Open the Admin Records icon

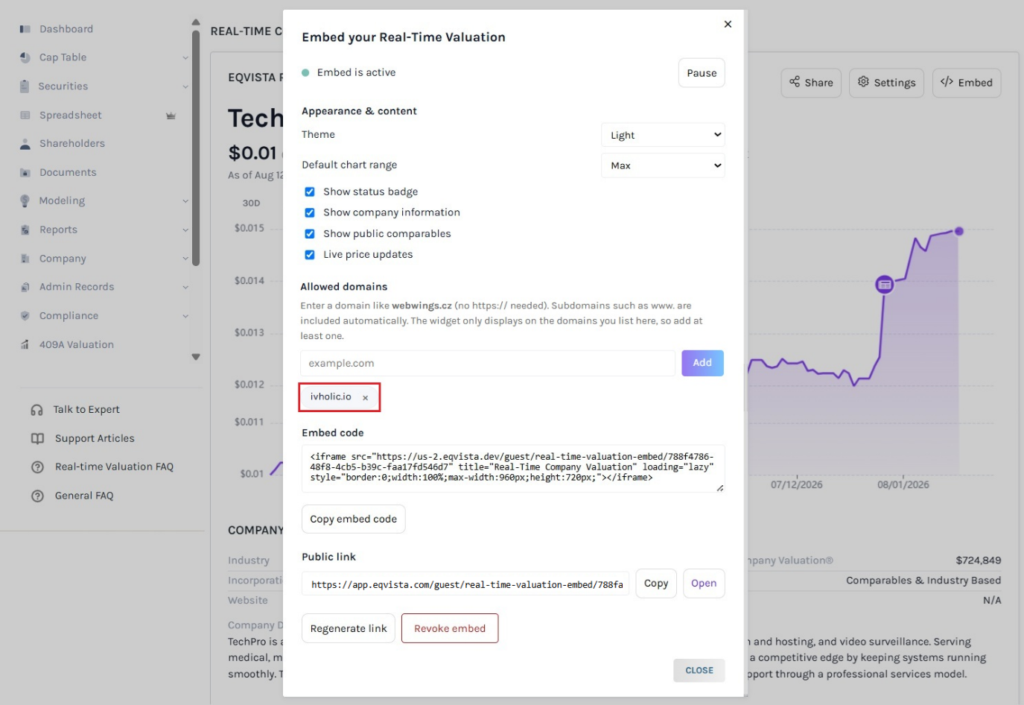(x=25, y=287)
